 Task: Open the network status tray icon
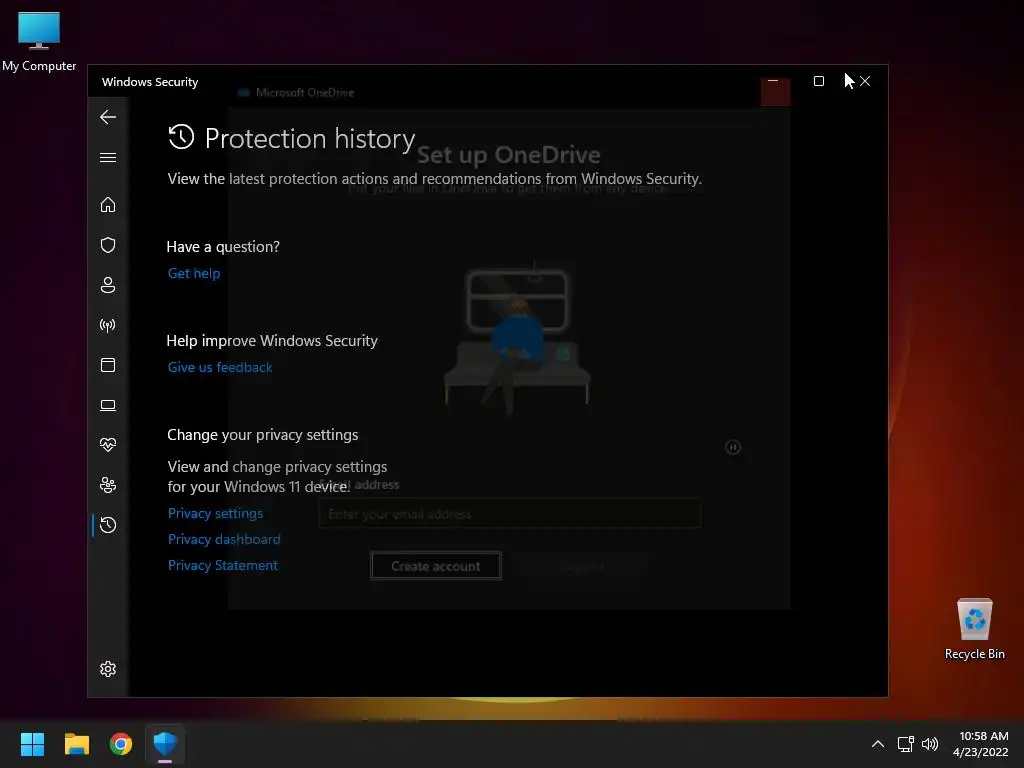(x=905, y=744)
